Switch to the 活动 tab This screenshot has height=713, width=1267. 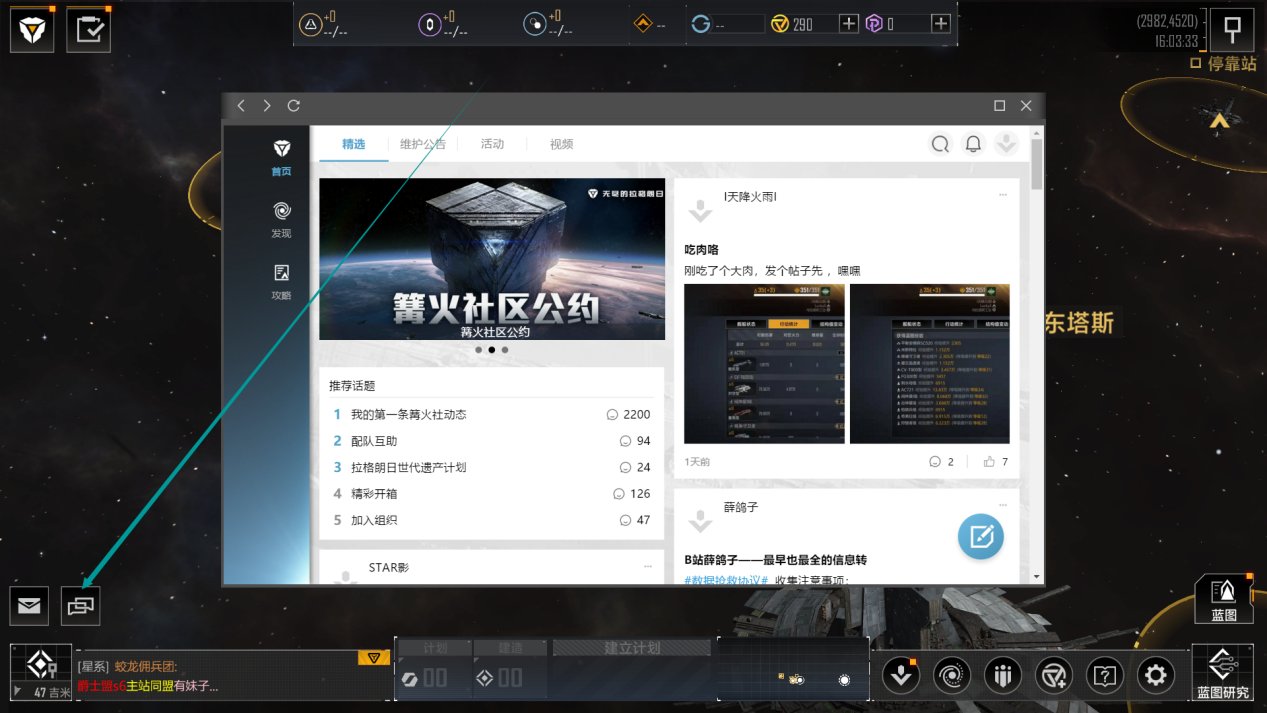pos(492,144)
